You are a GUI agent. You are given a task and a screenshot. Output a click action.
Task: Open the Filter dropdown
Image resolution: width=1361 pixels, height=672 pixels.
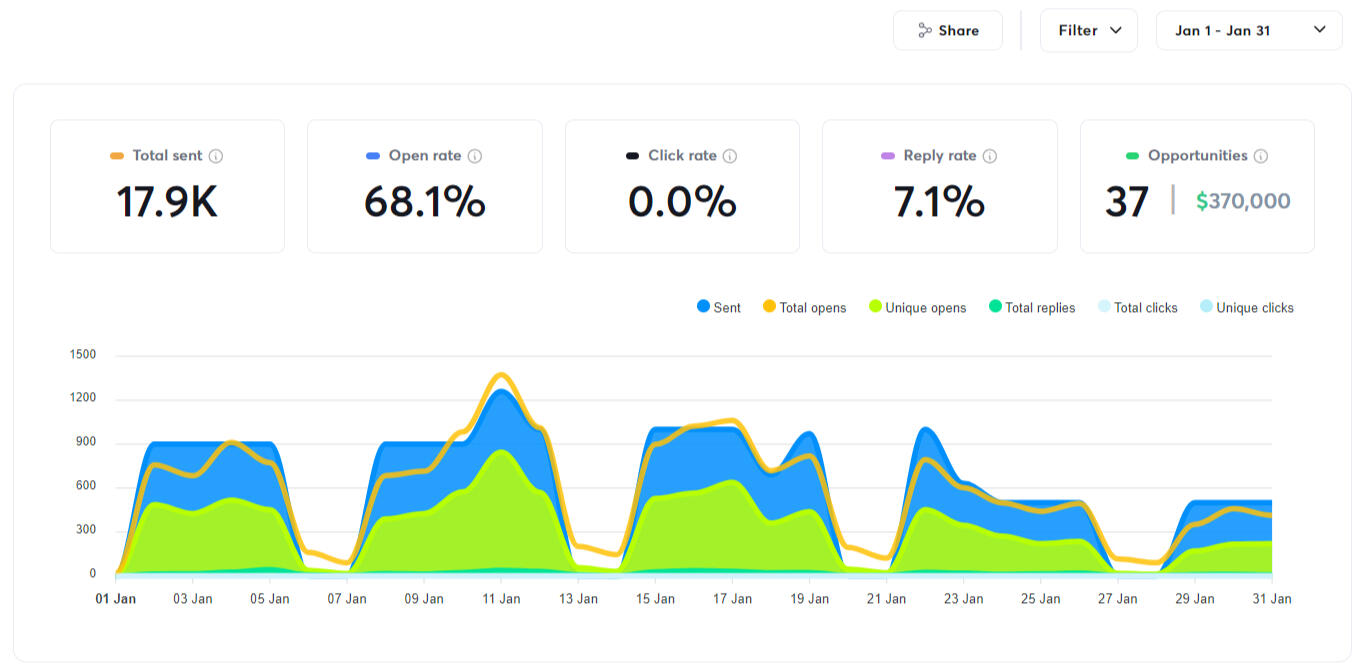coord(1088,31)
